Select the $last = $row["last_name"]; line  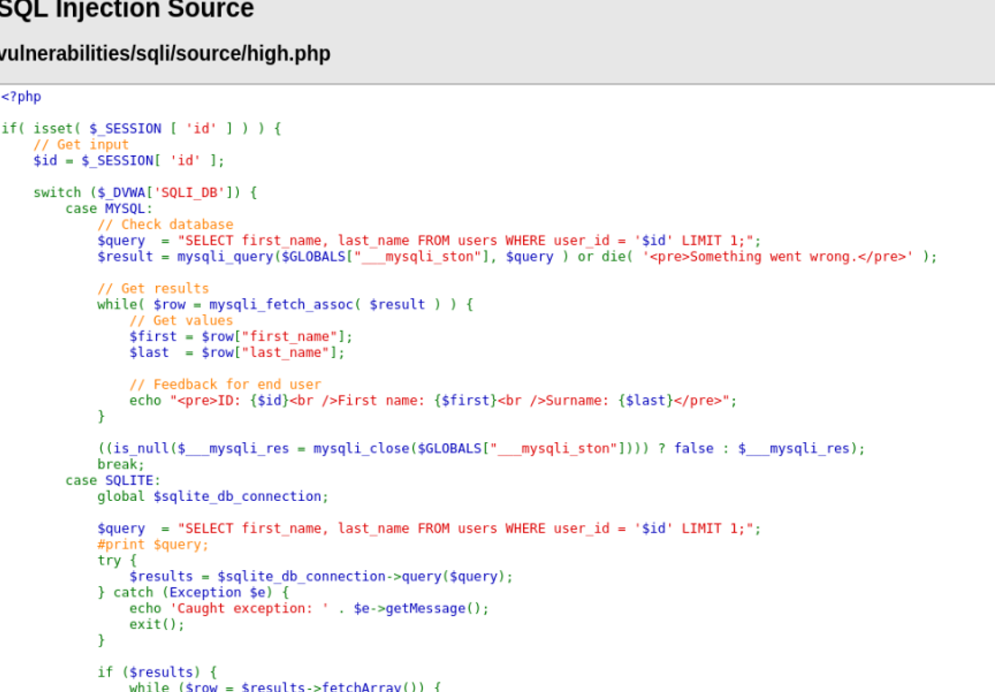237,353
